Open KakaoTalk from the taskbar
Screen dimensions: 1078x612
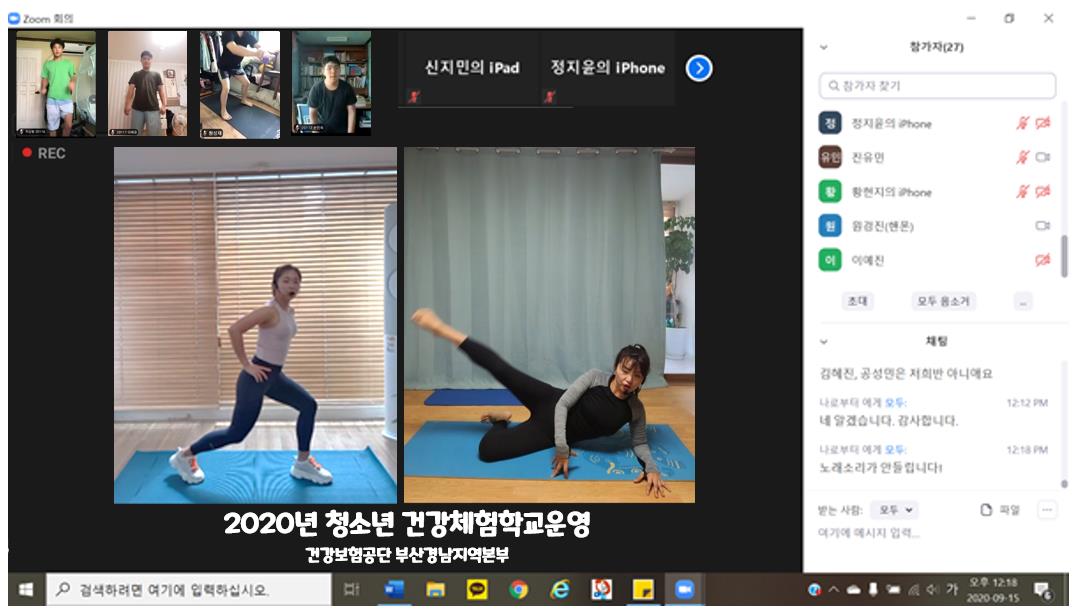(475, 590)
